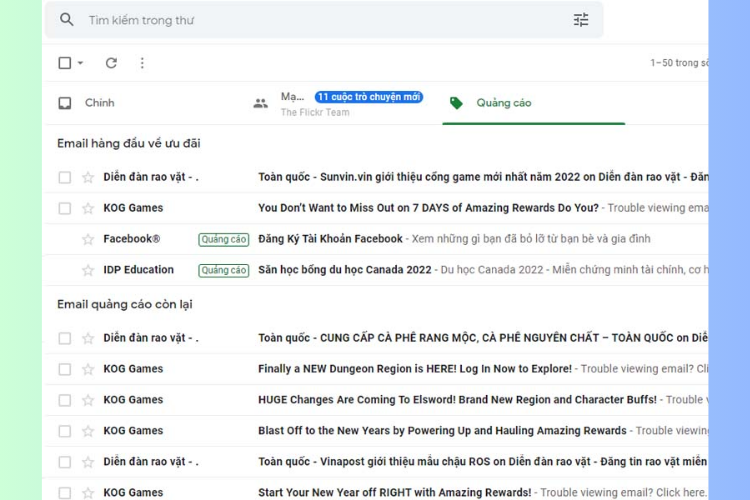Image resolution: width=750 pixels, height=500 pixels.
Task: Open the three-dot more options menu
Action: 142,63
